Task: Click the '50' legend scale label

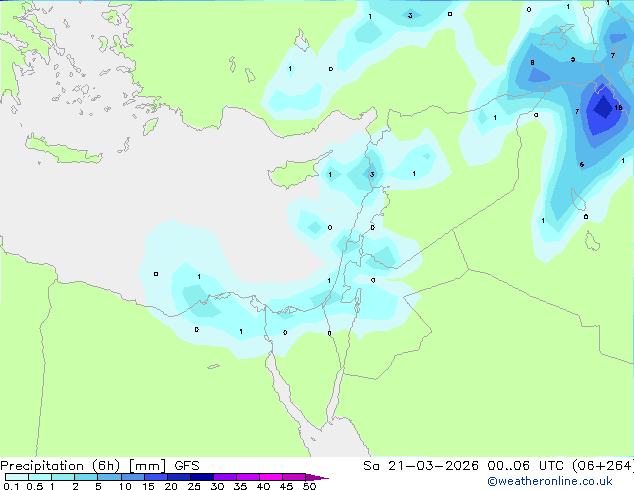Action: click(x=309, y=486)
